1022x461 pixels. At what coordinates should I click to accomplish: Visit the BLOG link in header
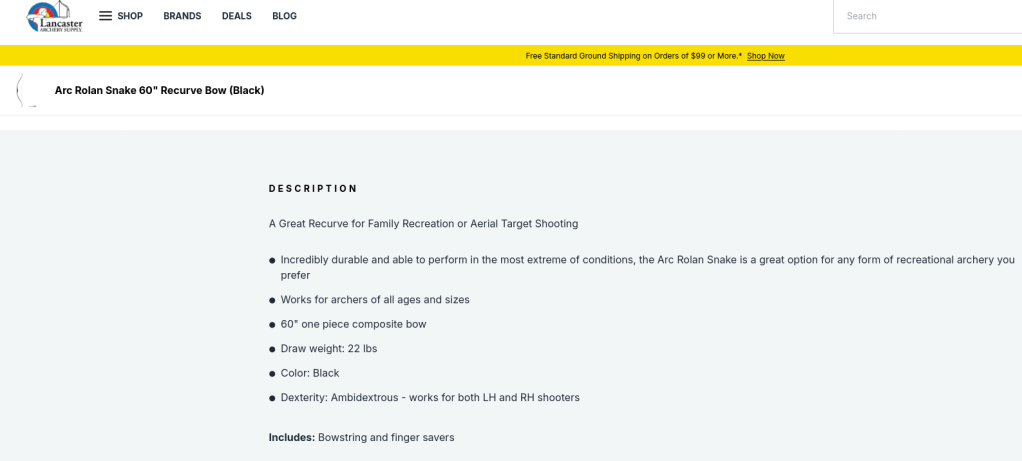coord(284,16)
